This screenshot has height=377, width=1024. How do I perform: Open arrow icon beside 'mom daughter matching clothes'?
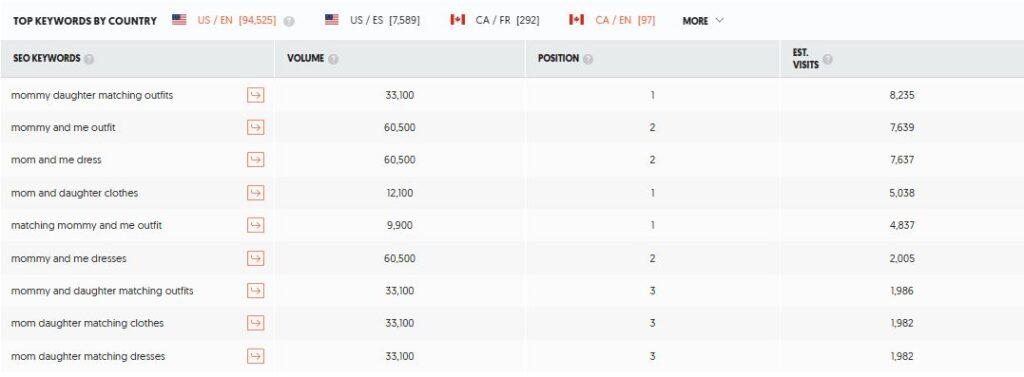pos(255,323)
